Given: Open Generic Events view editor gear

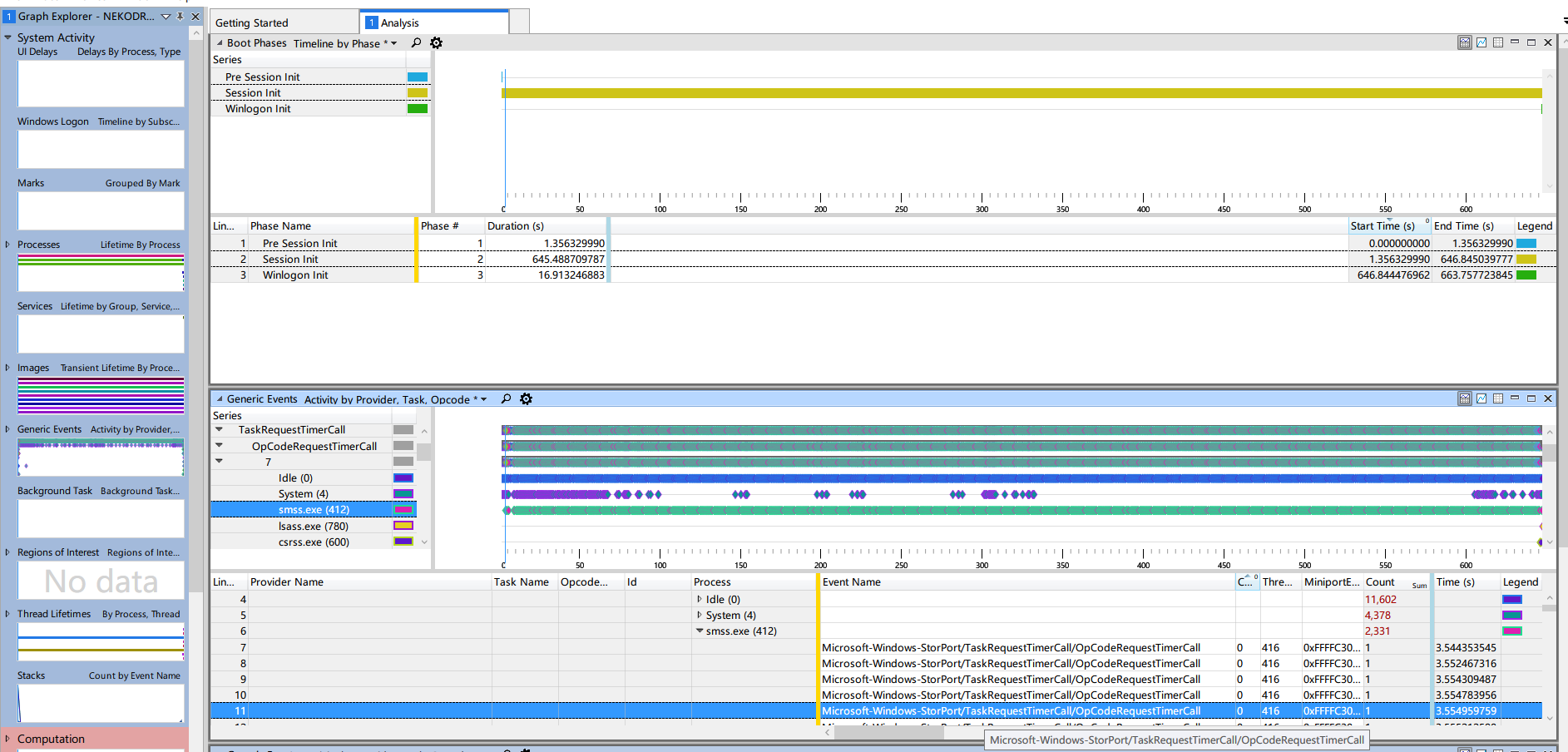Looking at the screenshot, I should pyautogui.click(x=526, y=398).
